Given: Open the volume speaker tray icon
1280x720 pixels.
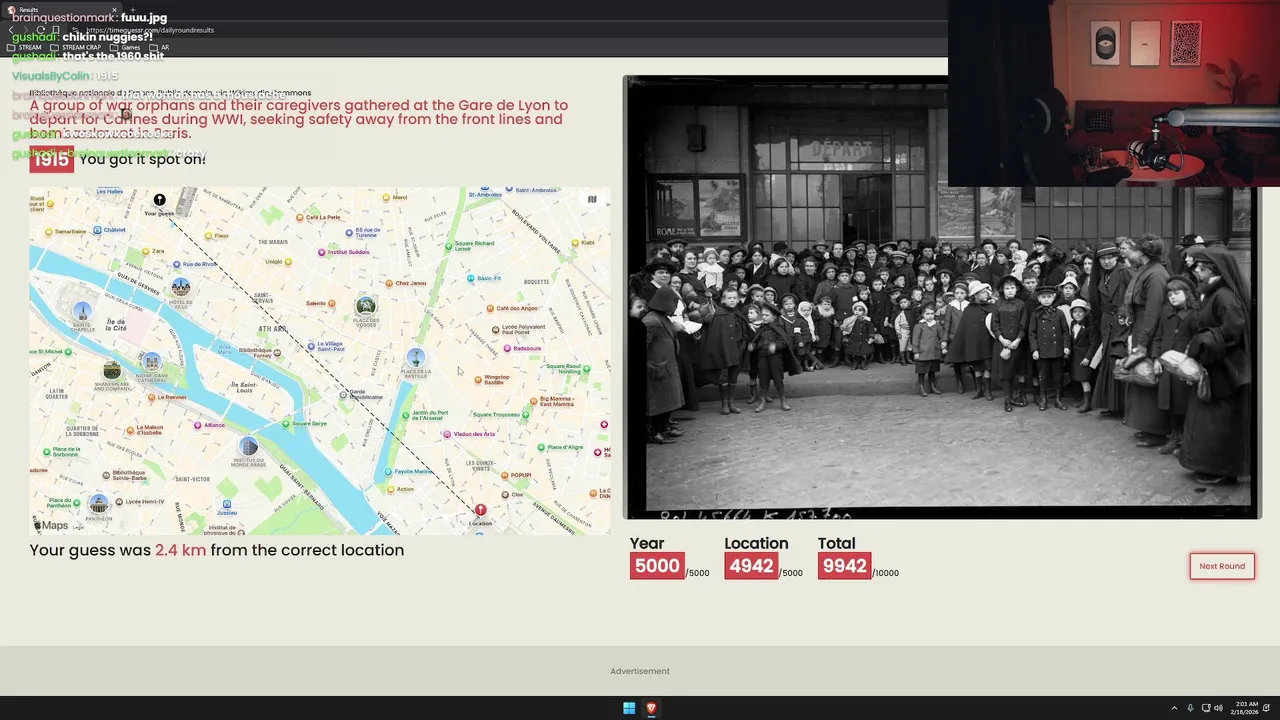Looking at the screenshot, I should (x=1218, y=708).
